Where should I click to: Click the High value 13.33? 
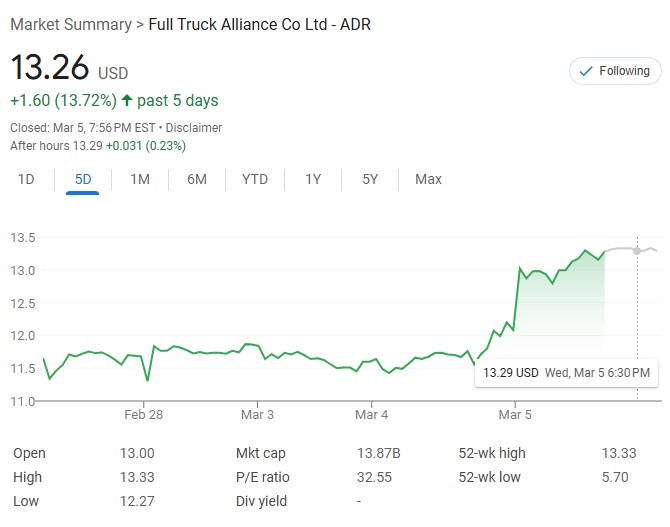(137, 477)
